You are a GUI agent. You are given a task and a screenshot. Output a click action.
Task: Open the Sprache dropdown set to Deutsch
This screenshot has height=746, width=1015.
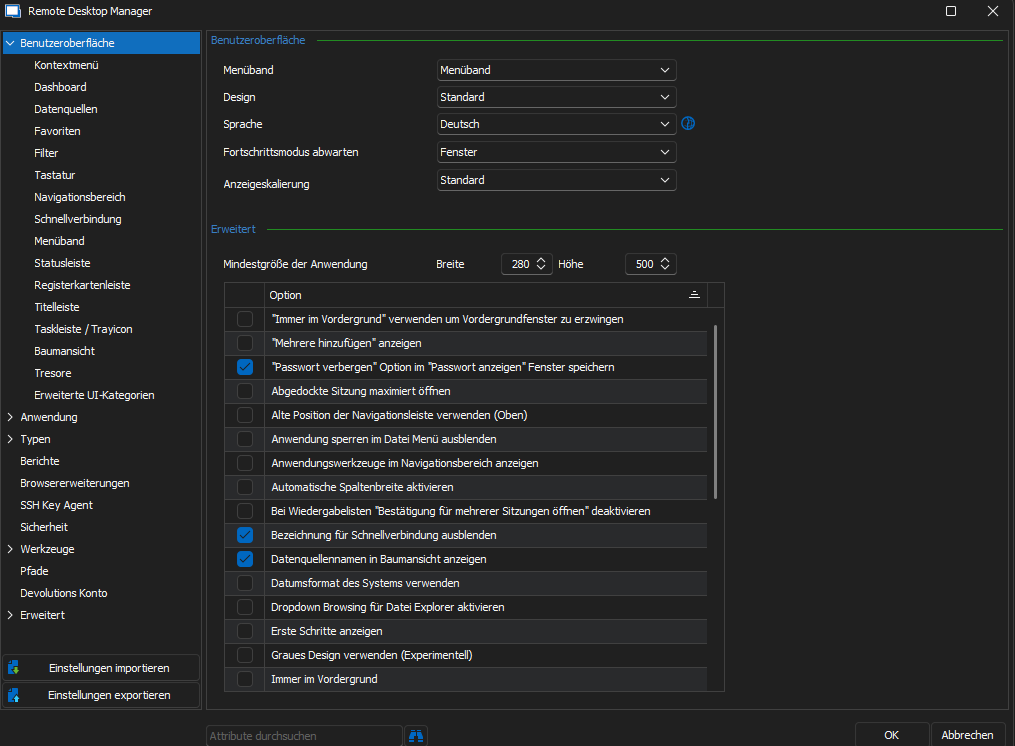557,124
